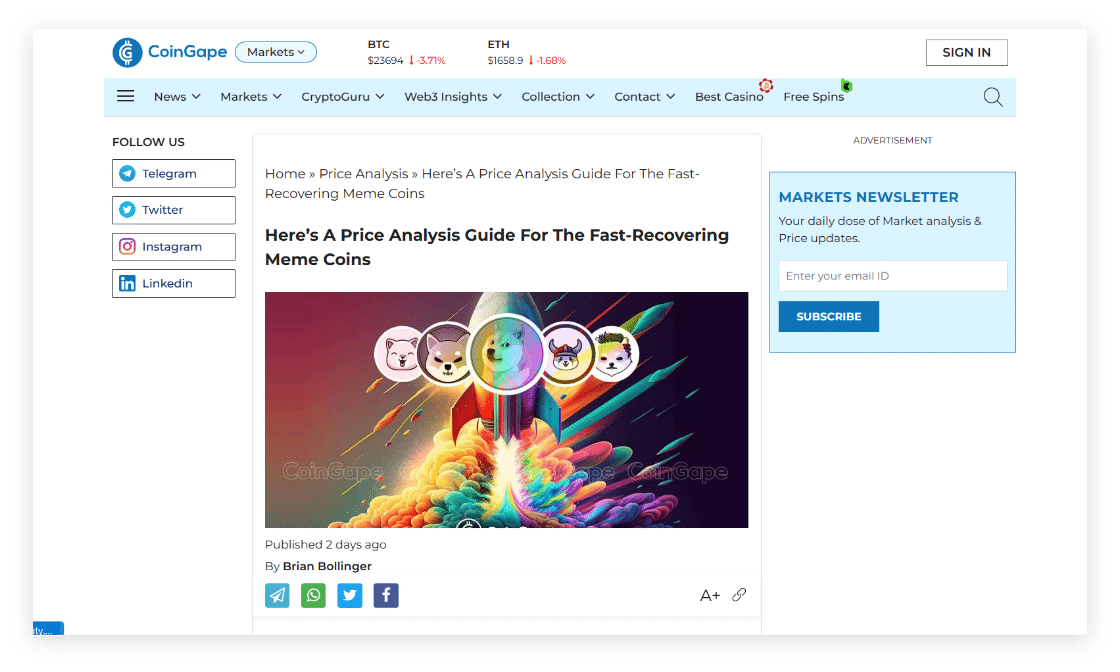Share article via Telegram icon
The width and height of the screenshot is (1120, 672).
pyautogui.click(x=277, y=595)
